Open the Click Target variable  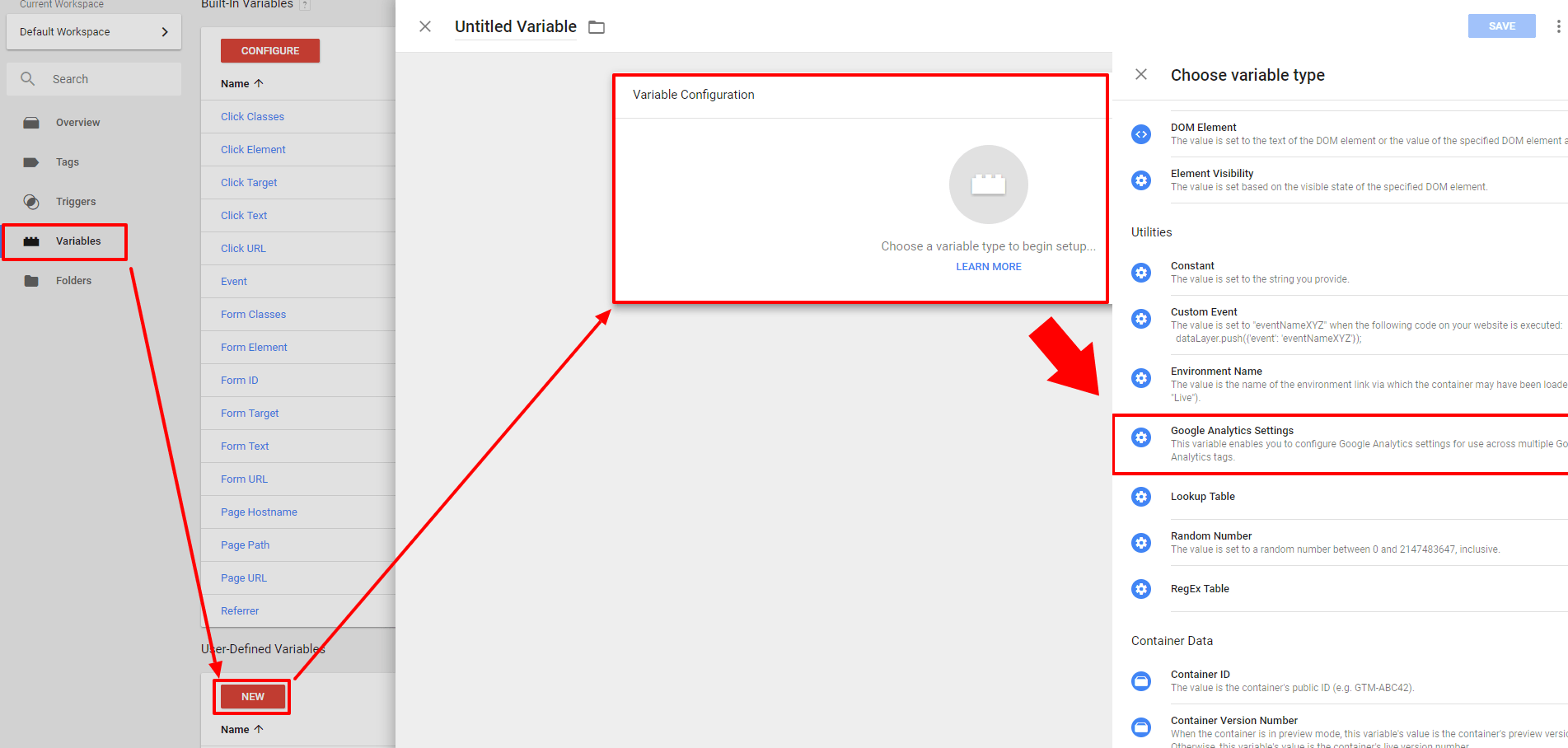click(x=249, y=183)
